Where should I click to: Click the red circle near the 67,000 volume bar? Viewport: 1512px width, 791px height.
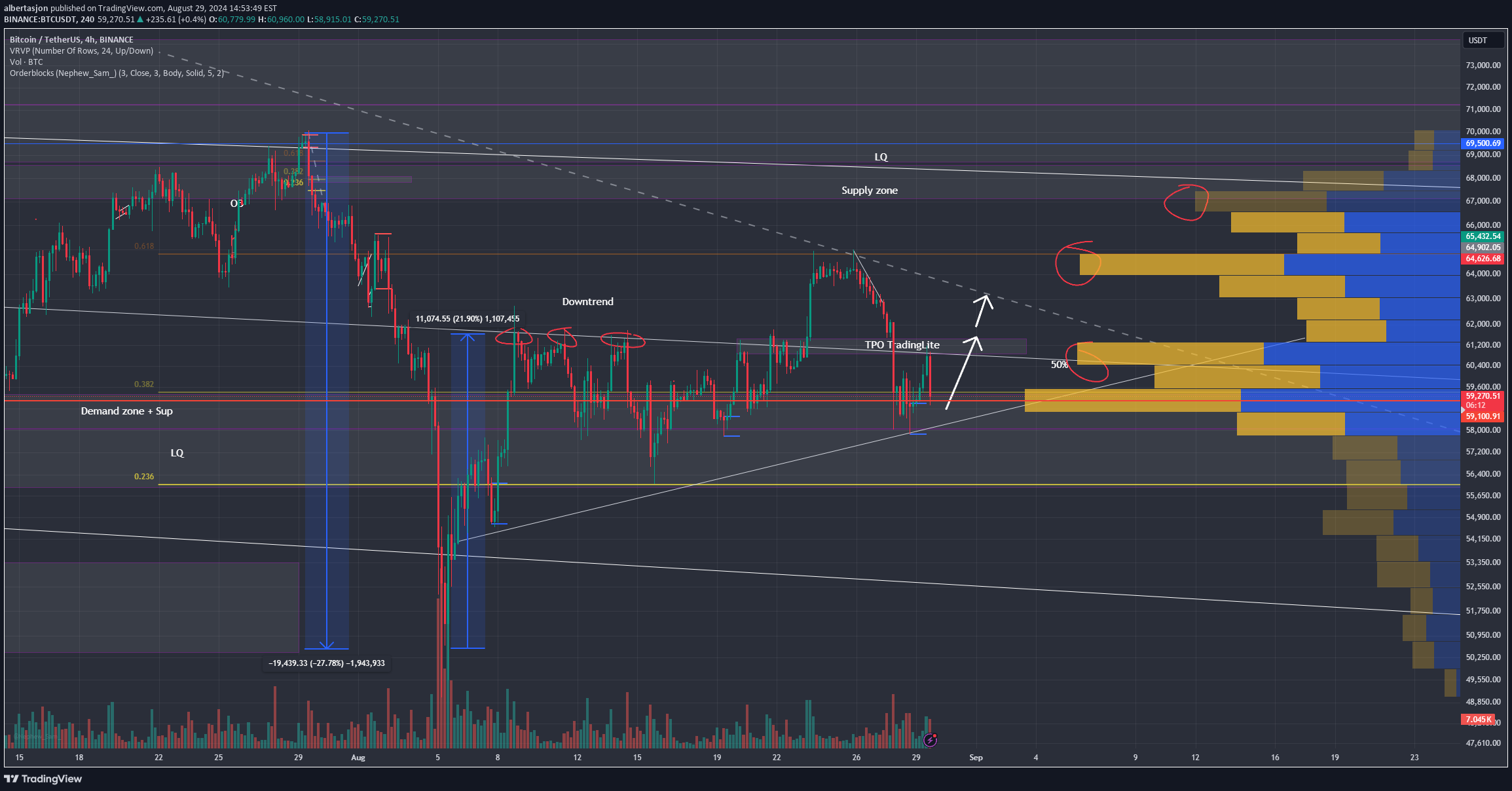tap(1186, 202)
